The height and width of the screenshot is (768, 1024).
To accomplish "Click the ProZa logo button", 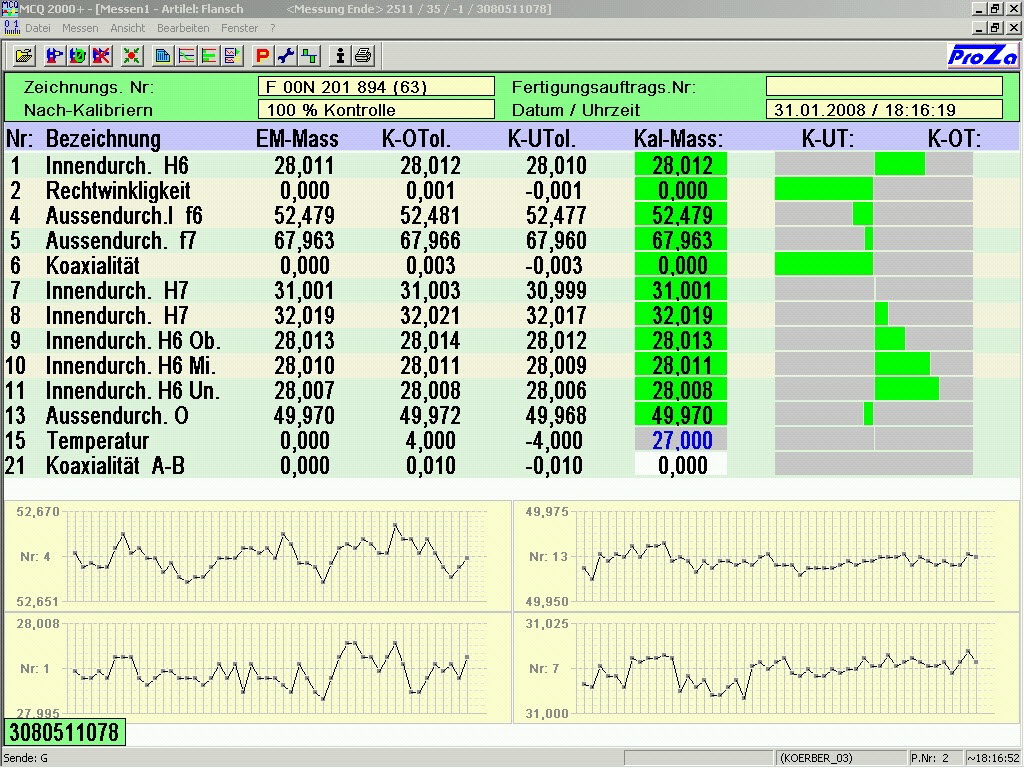I will point(981,55).
